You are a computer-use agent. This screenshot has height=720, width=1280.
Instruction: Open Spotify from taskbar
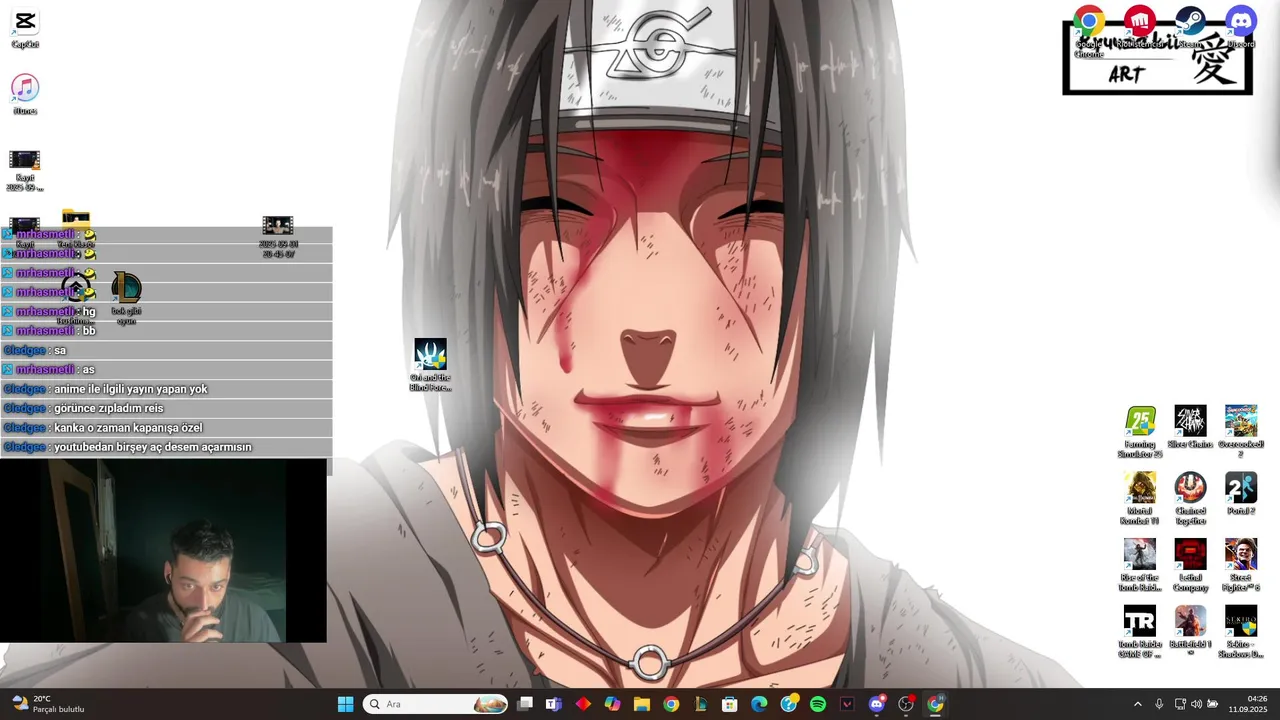[818, 704]
